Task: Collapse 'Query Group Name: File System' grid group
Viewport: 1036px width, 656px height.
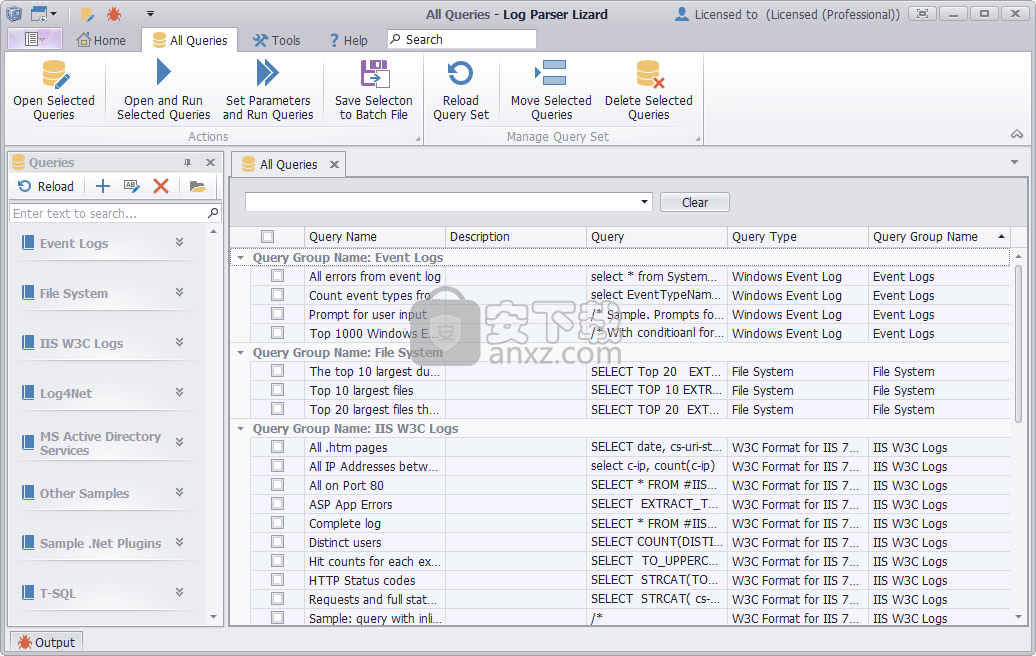Action: (240, 353)
